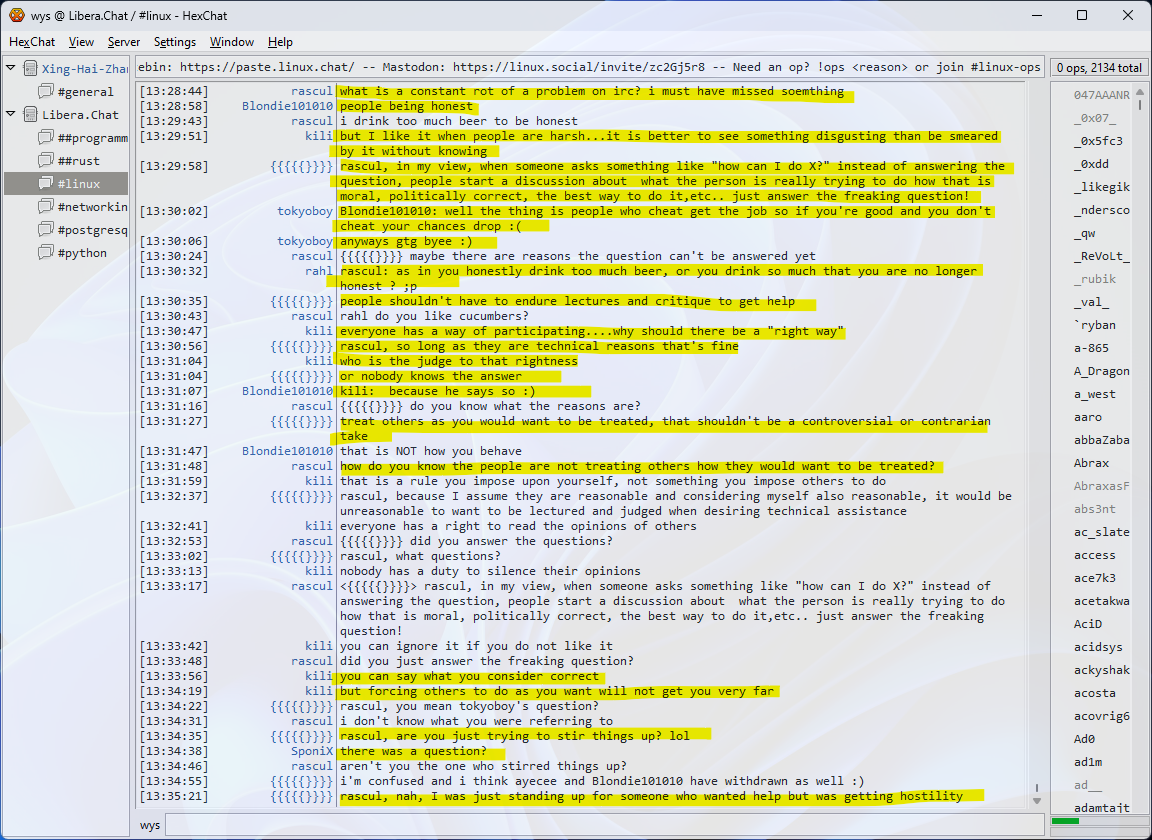
Task: Collapse the Libera.Chat network tree
Action: coord(12,115)
